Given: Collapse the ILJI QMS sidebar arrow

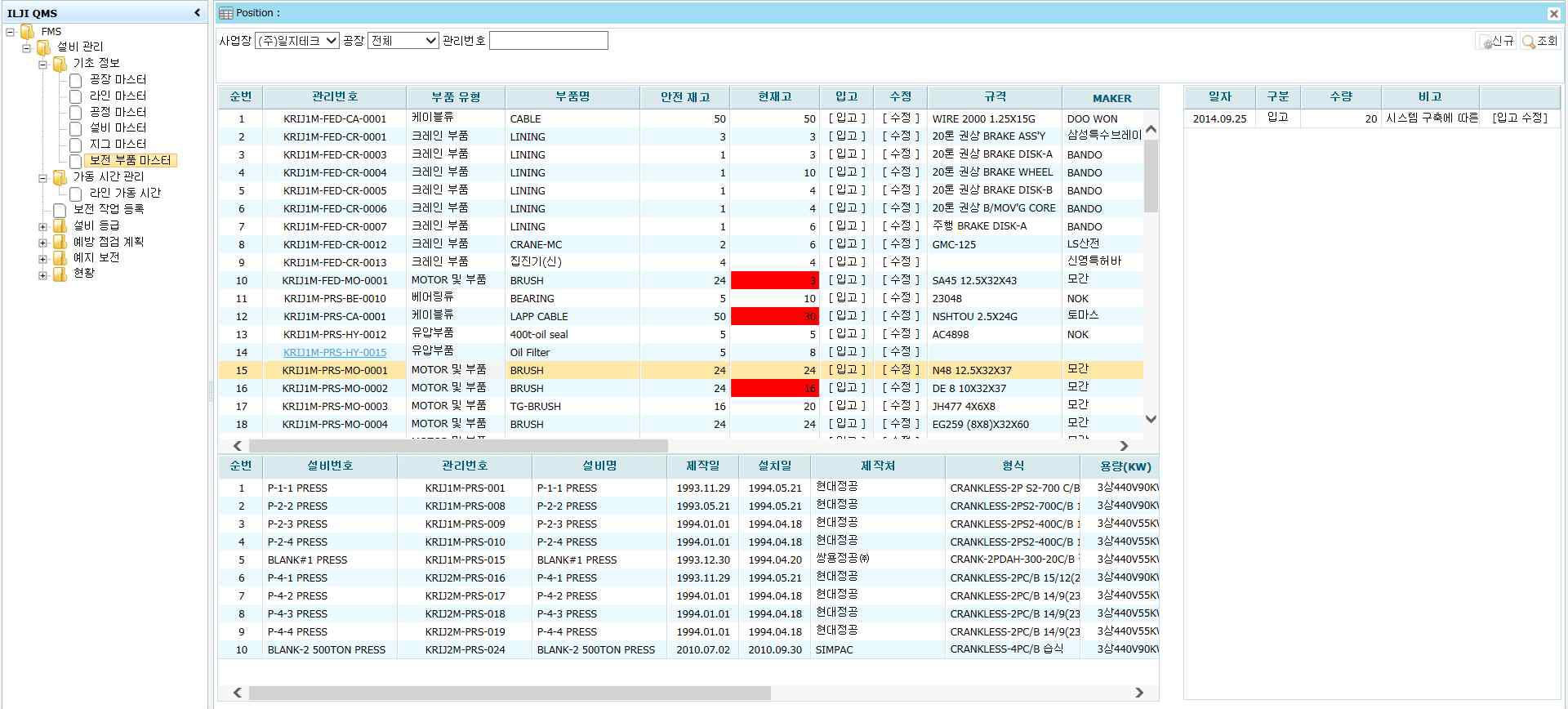Looking at the screenshot, I should (x=197, y=12).
